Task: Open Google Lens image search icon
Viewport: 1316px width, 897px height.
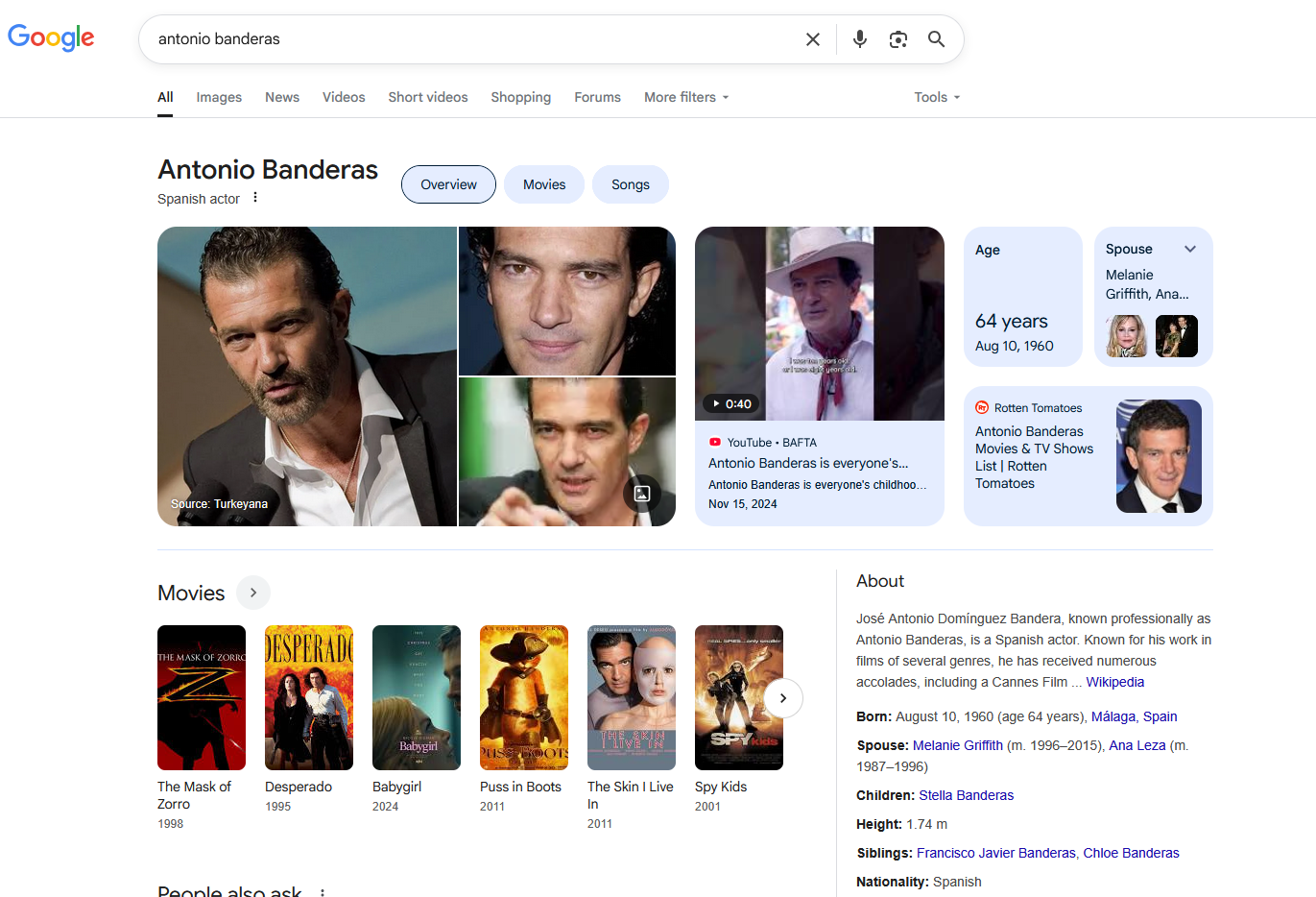Action: click(898, 39)
